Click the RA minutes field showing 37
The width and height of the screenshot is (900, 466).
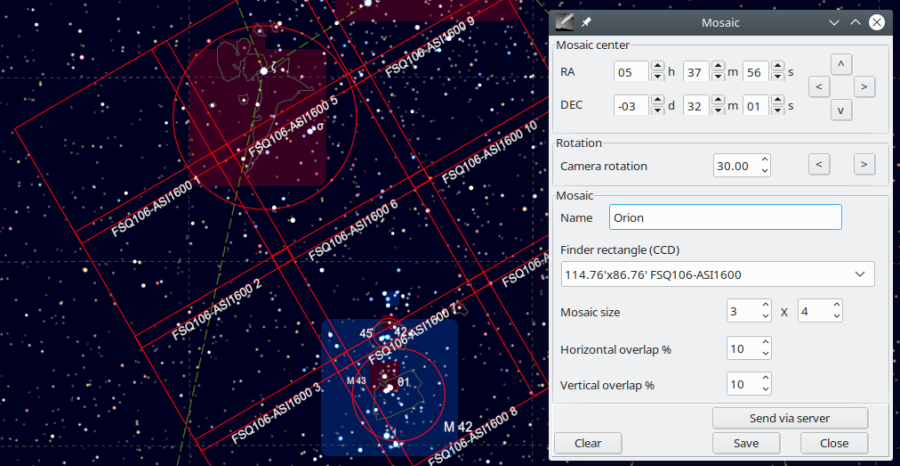(696, 72)
